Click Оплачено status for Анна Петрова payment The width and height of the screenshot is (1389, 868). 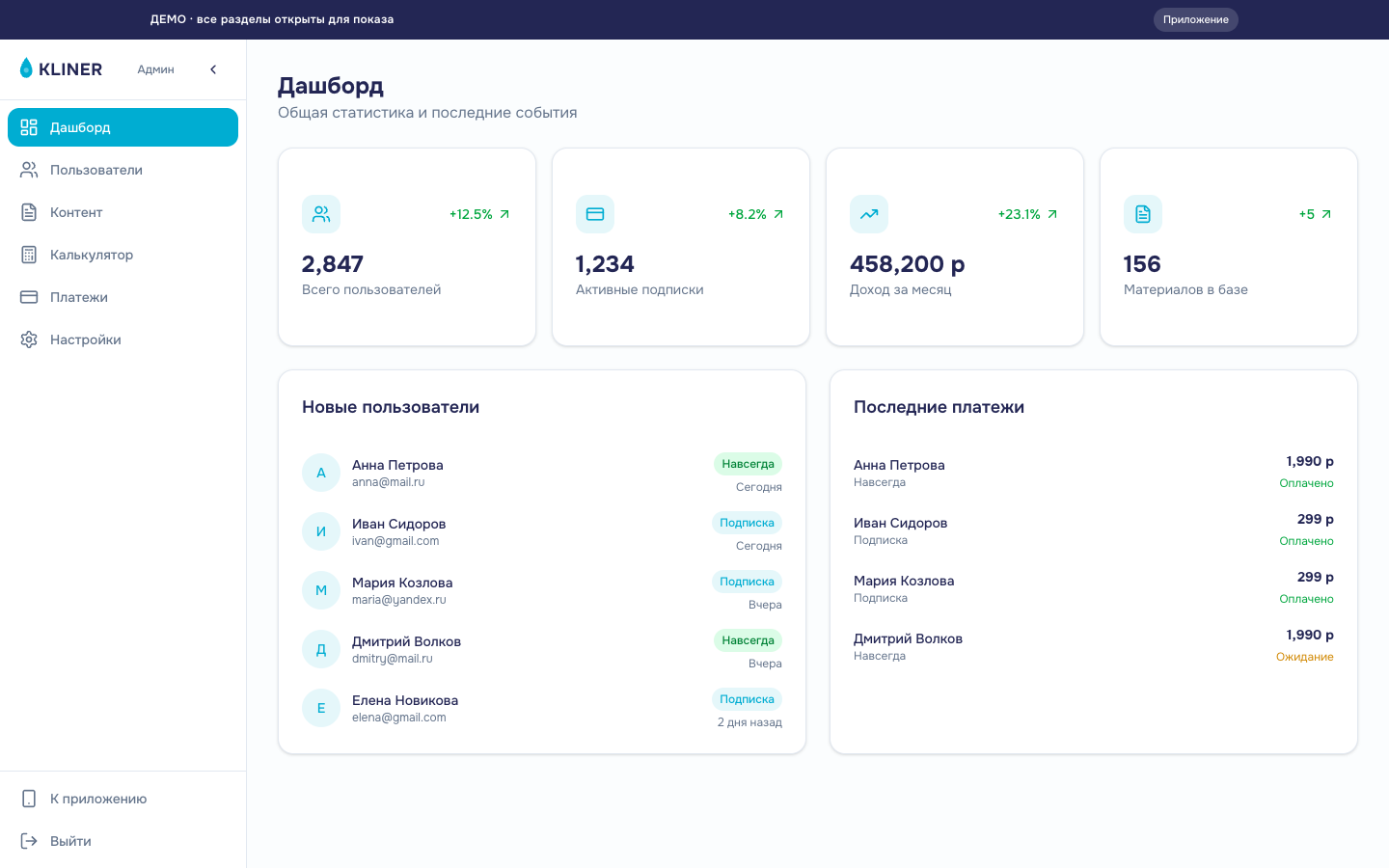click(1306, 483)
